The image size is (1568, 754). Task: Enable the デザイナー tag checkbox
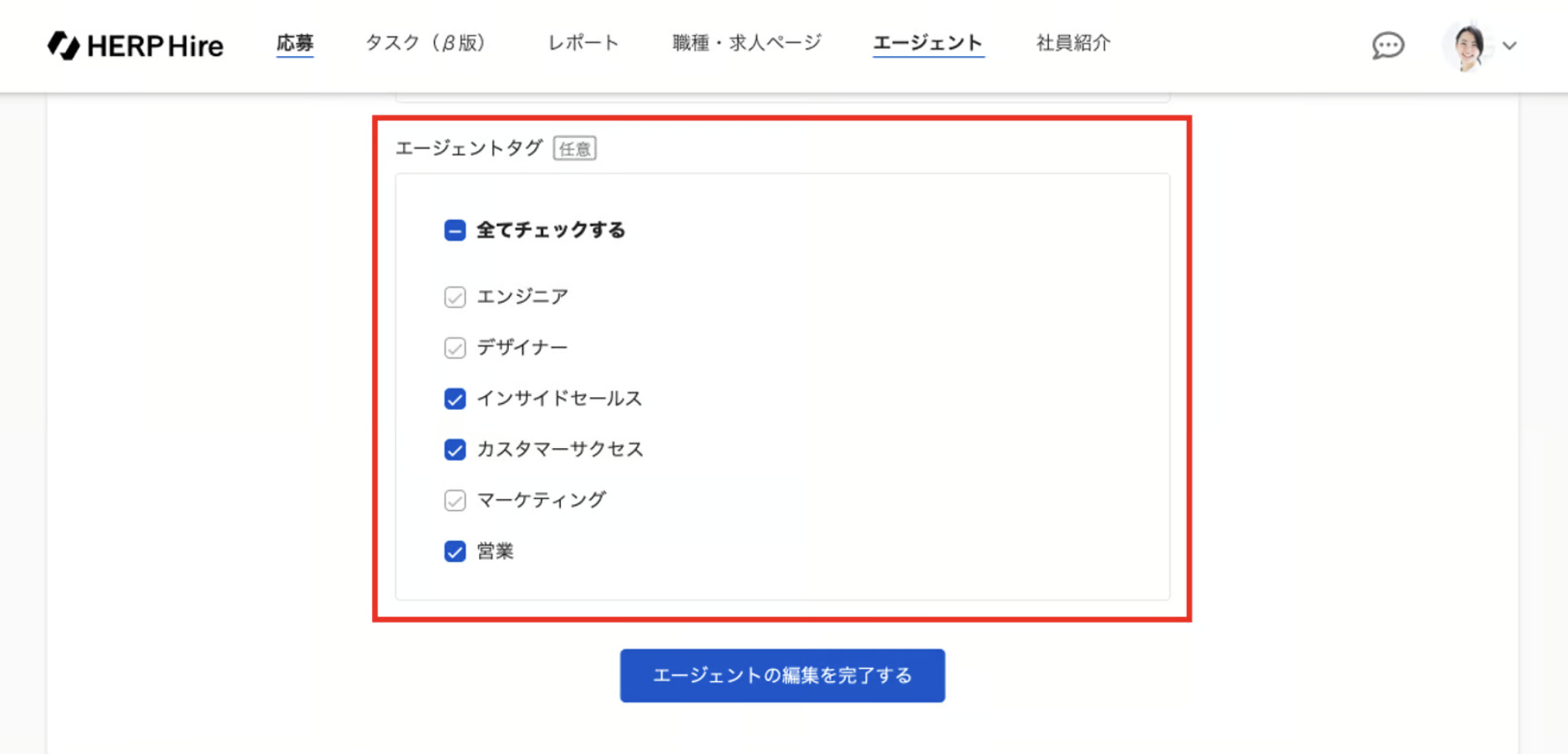coord(455,348)
